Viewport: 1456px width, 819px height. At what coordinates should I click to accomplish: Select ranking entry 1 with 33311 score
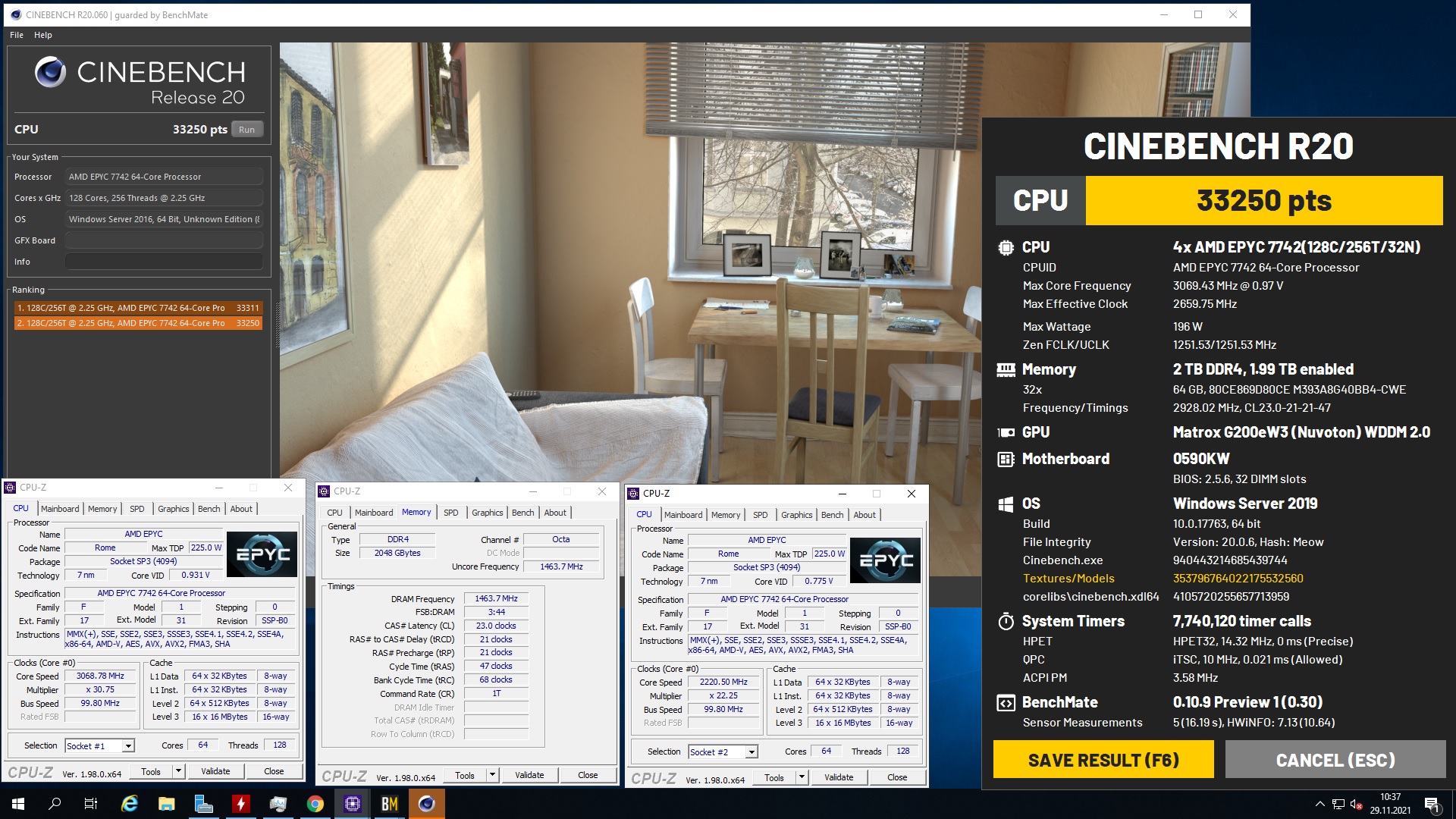138,308
